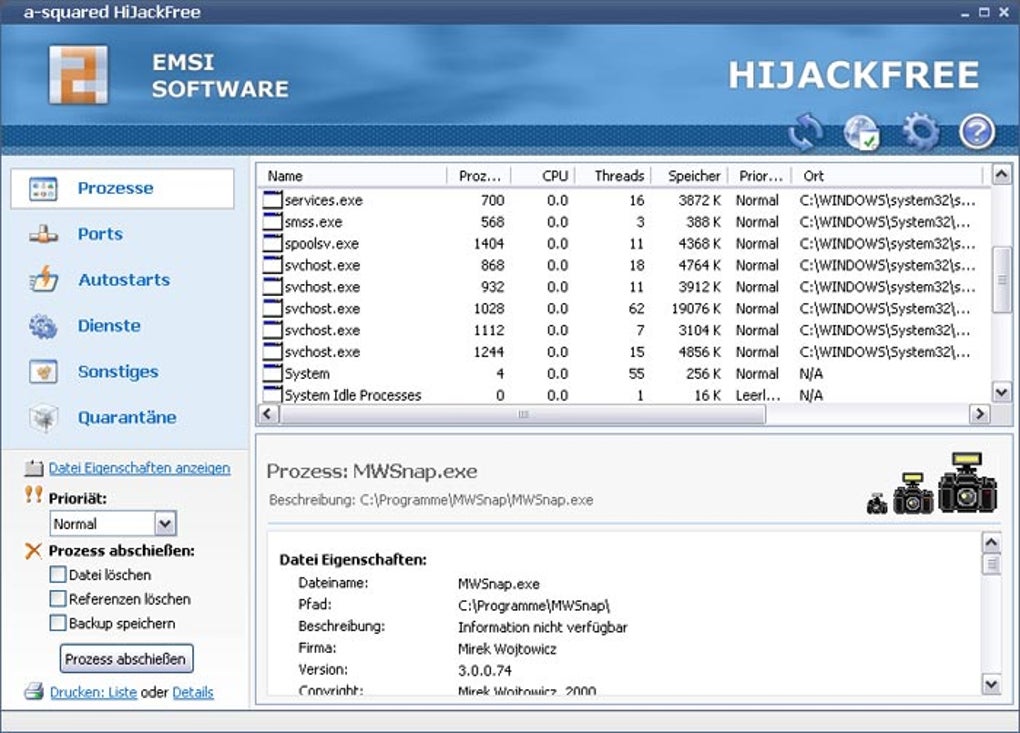Switch to the Sonstiges section
This screenshot has height=733, width=1020.
coord(118,372)
